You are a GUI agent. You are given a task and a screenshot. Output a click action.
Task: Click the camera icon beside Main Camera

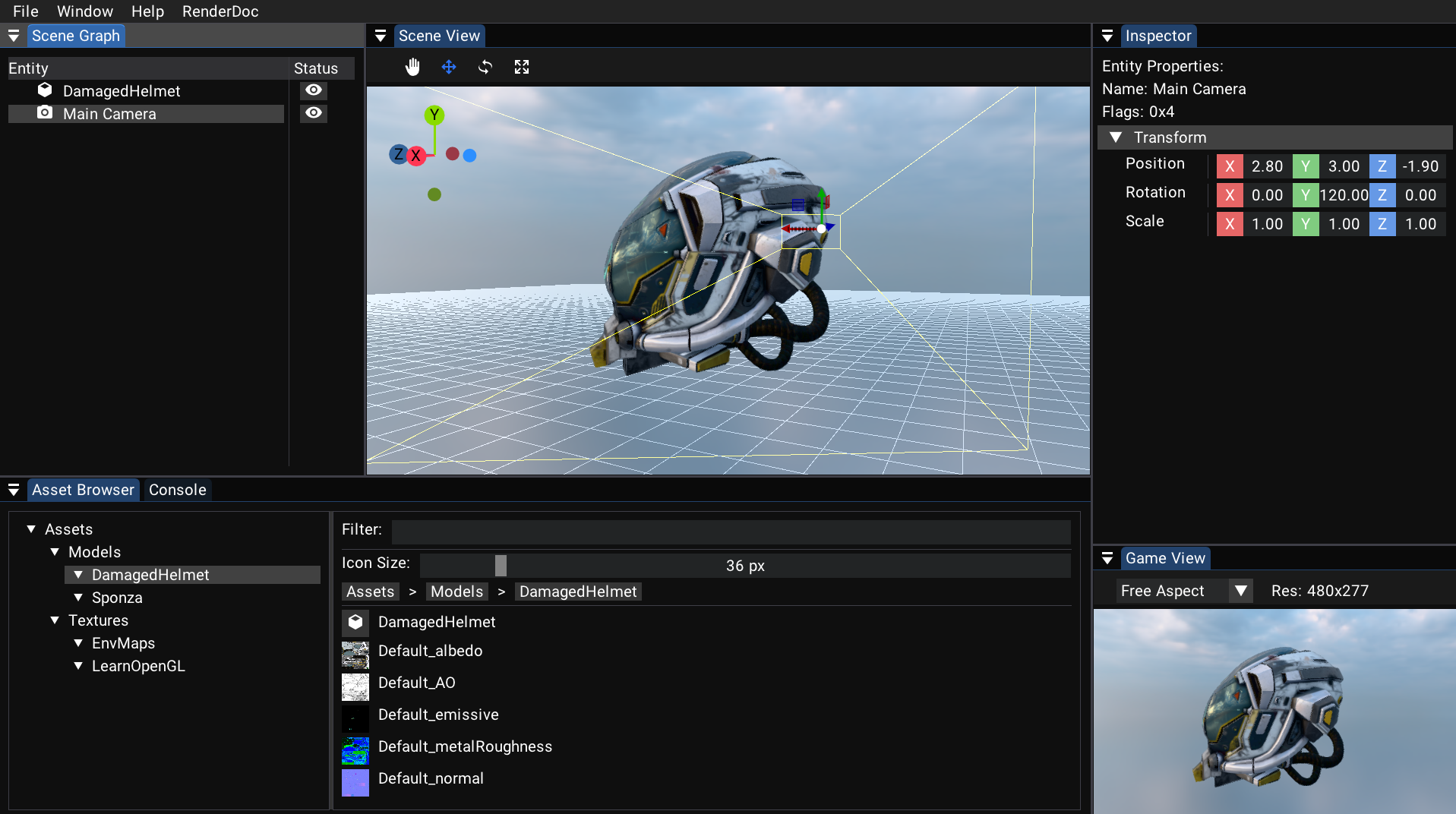pyautogui.click(x=45, y=113)
